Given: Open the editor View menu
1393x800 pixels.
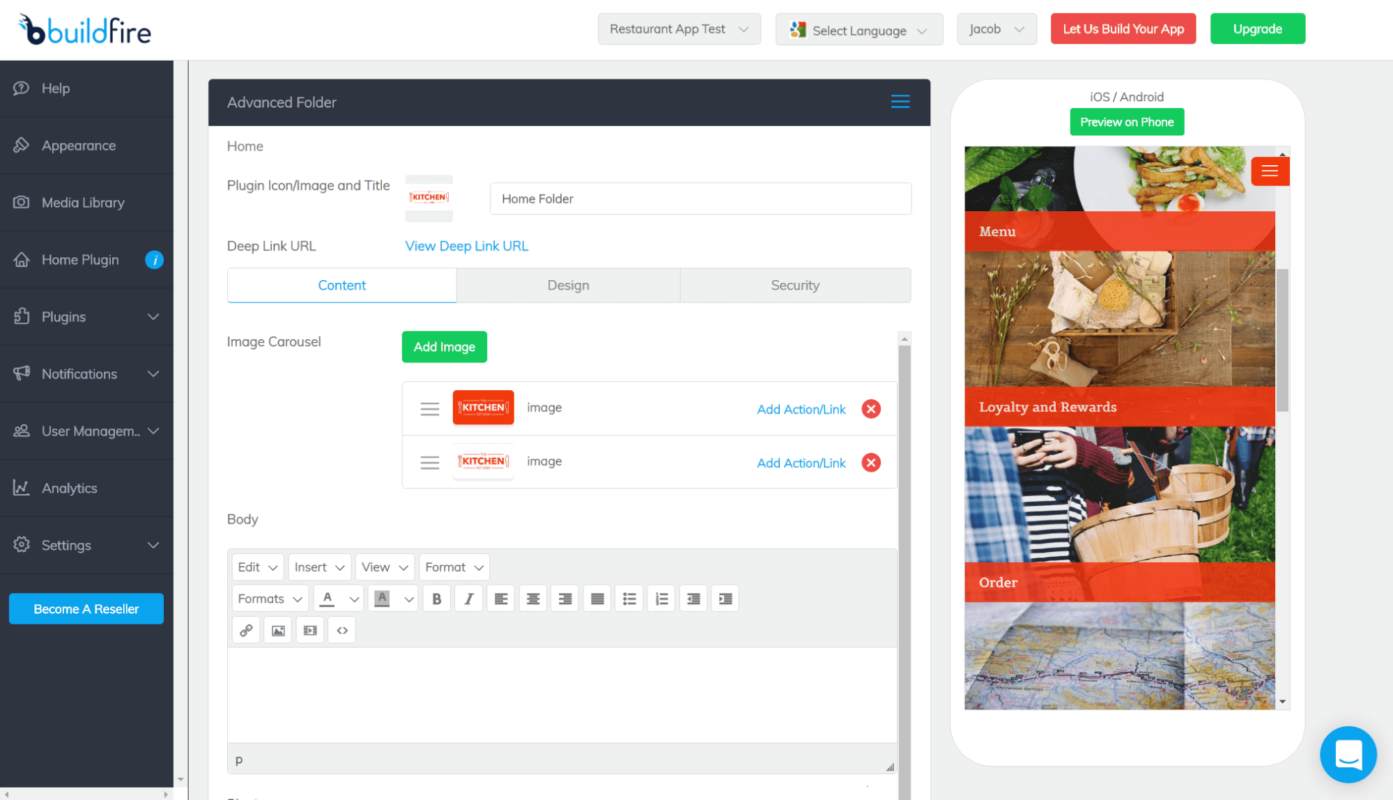Looking at the screenshot, I should pos(385,567).
